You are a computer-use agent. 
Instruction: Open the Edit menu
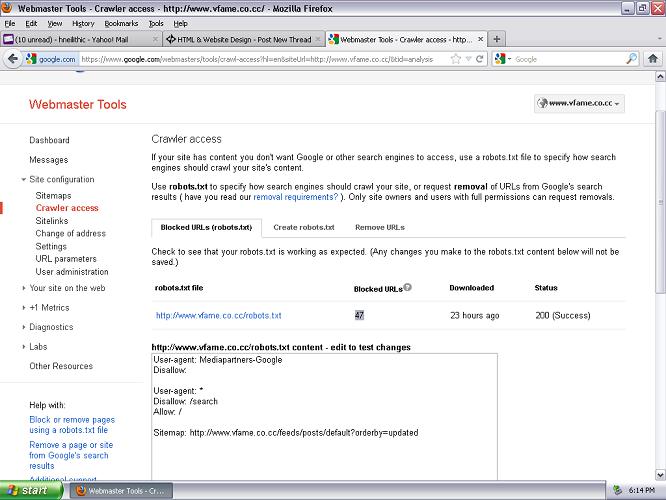point(31,23)
